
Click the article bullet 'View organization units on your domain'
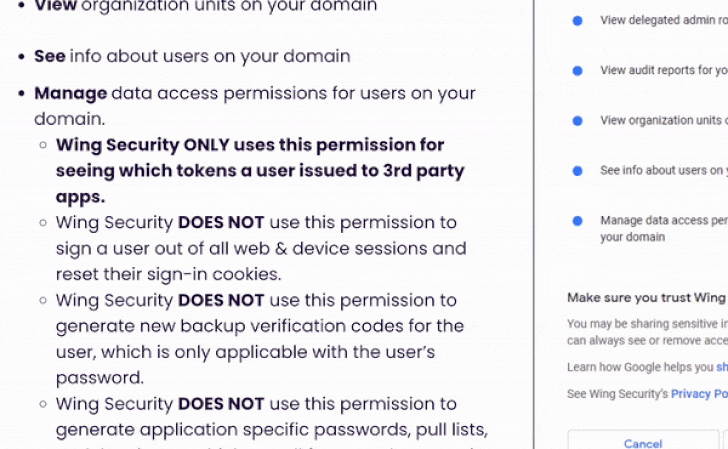click(x=205, y=6)
